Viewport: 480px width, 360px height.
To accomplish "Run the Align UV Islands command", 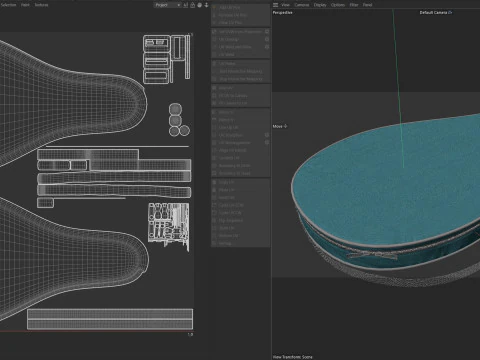I will click(x=240, y=150).
